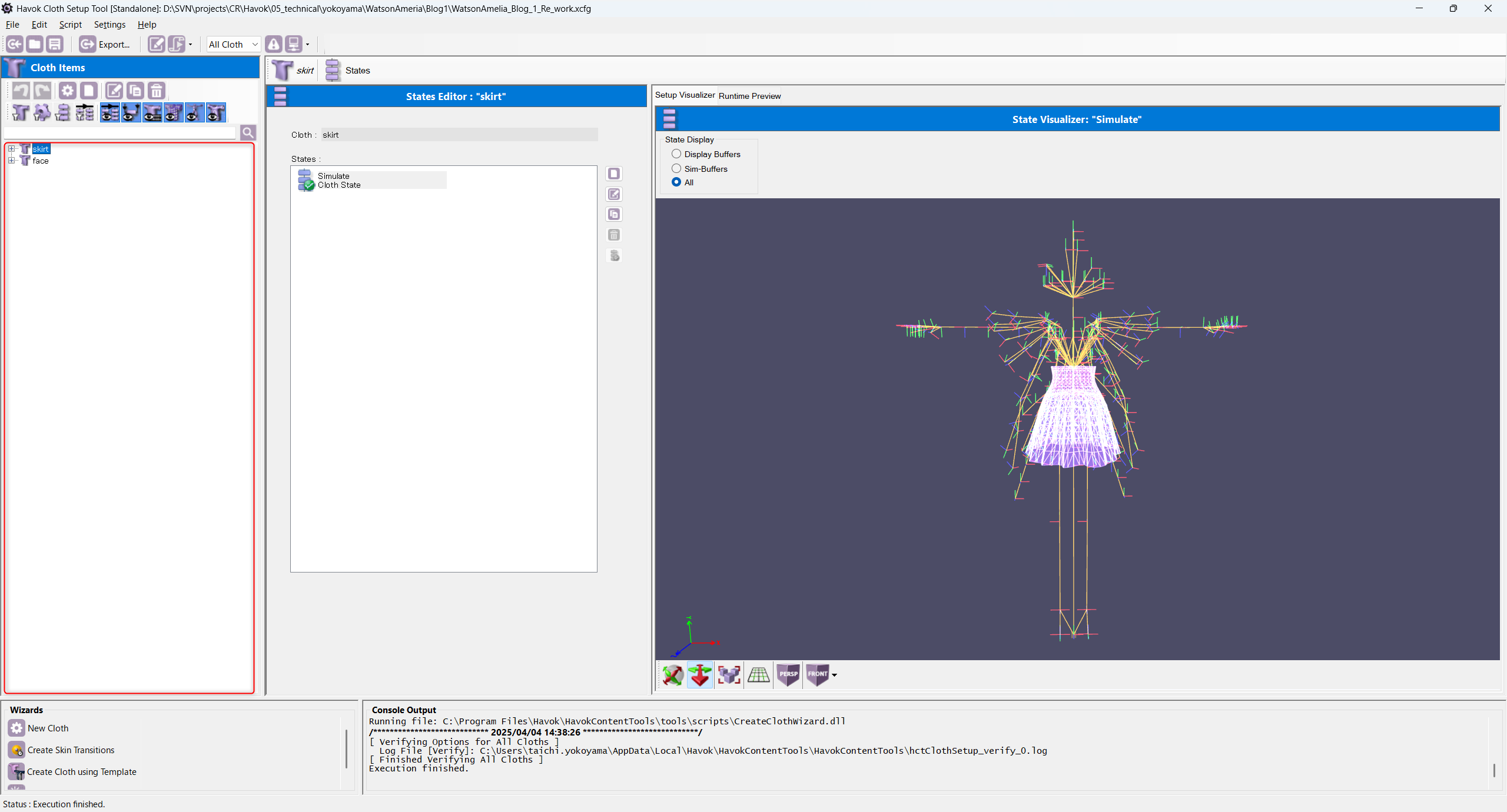Viewport: 1507px width, 812px height.
Task: Toggle the states stack filter icon
Action: tap(63, 112)
